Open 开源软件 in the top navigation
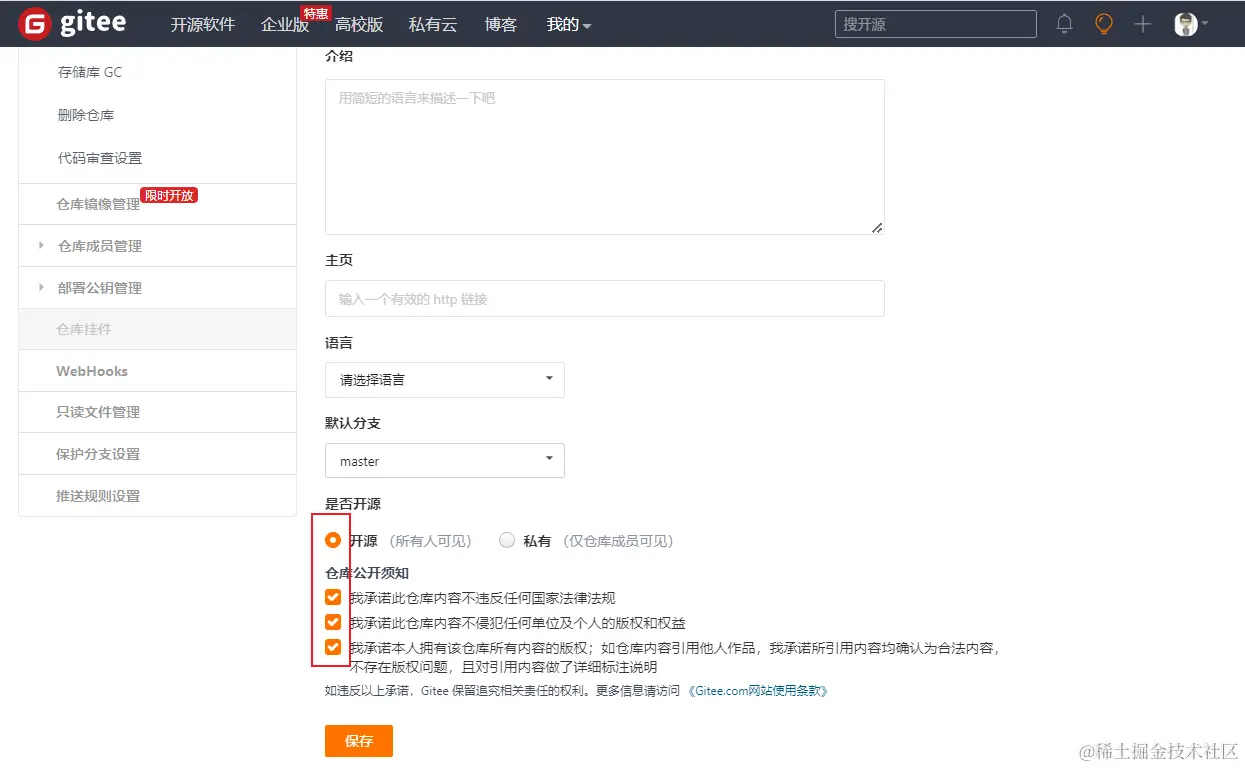This screenshot has width=1245, height=768. 203,24
